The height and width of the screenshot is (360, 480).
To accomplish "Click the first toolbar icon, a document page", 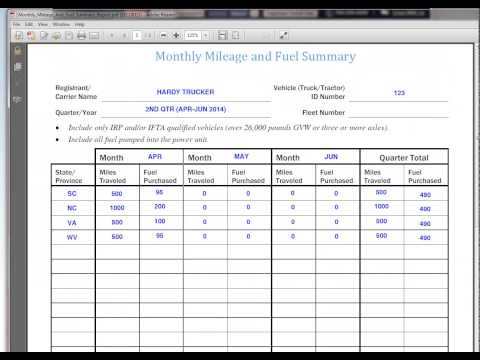I will (19, 36).
